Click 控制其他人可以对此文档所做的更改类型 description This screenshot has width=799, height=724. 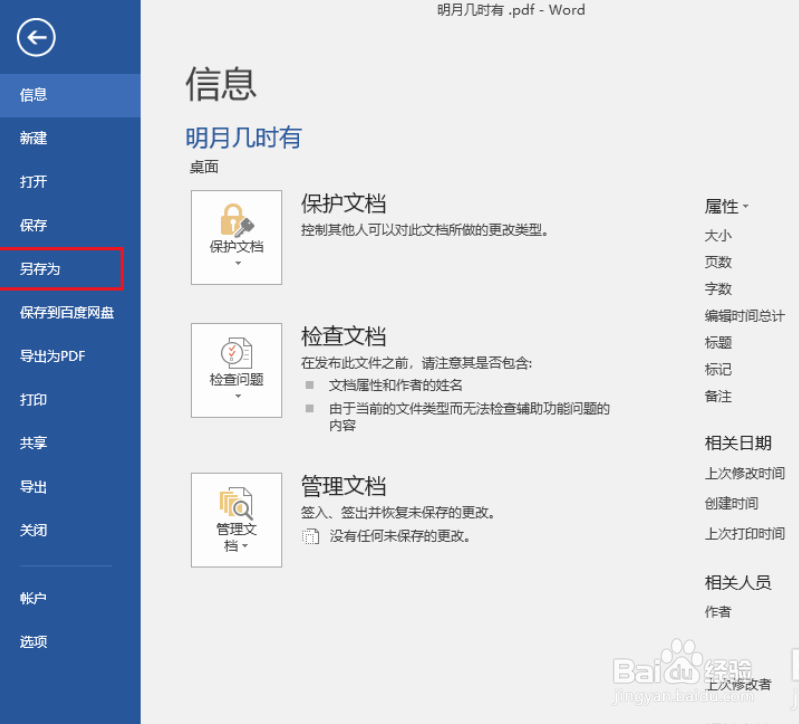424,230
